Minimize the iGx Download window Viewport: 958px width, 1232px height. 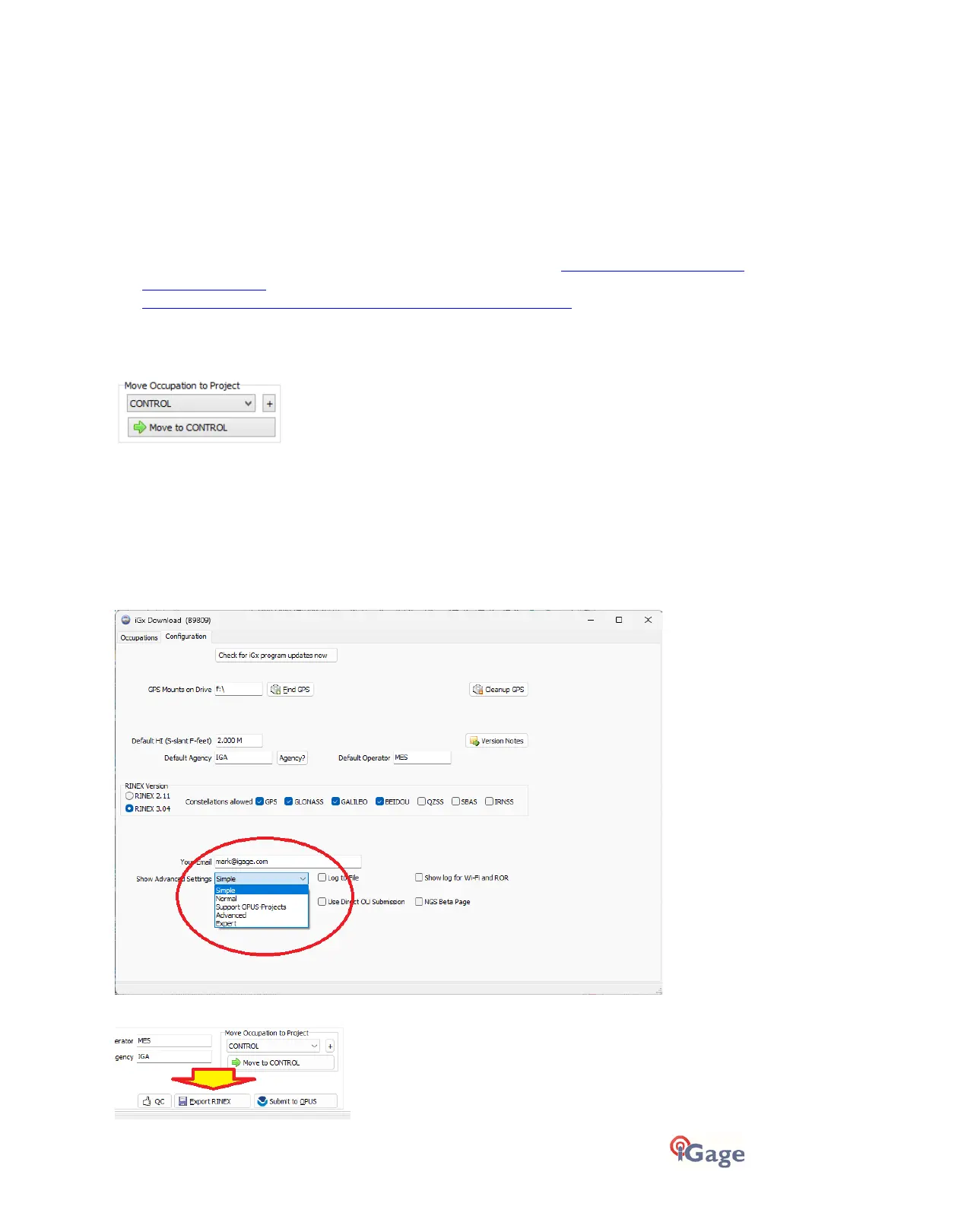point(591,620)
